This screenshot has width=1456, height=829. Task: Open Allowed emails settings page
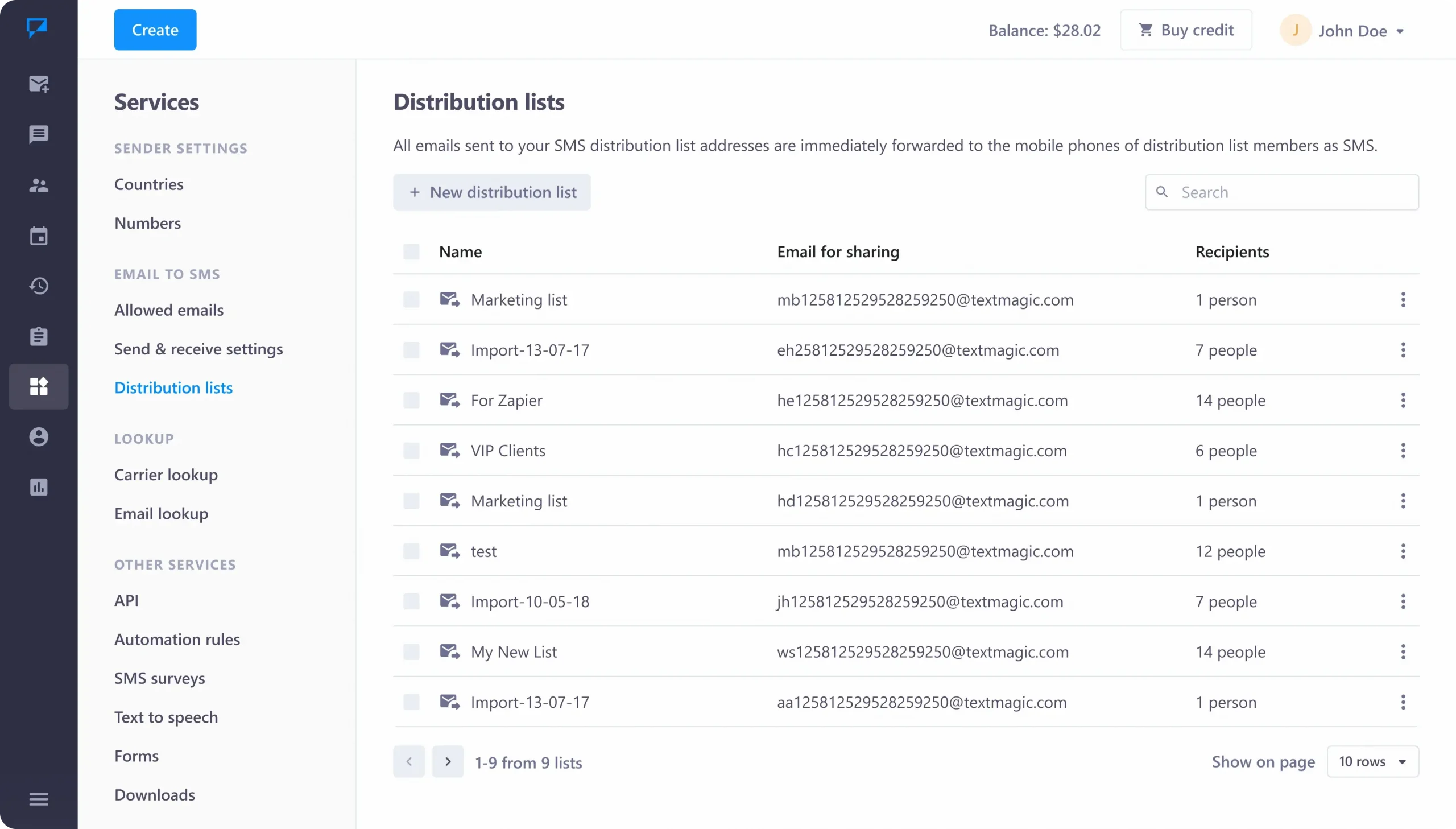point(168,309)
